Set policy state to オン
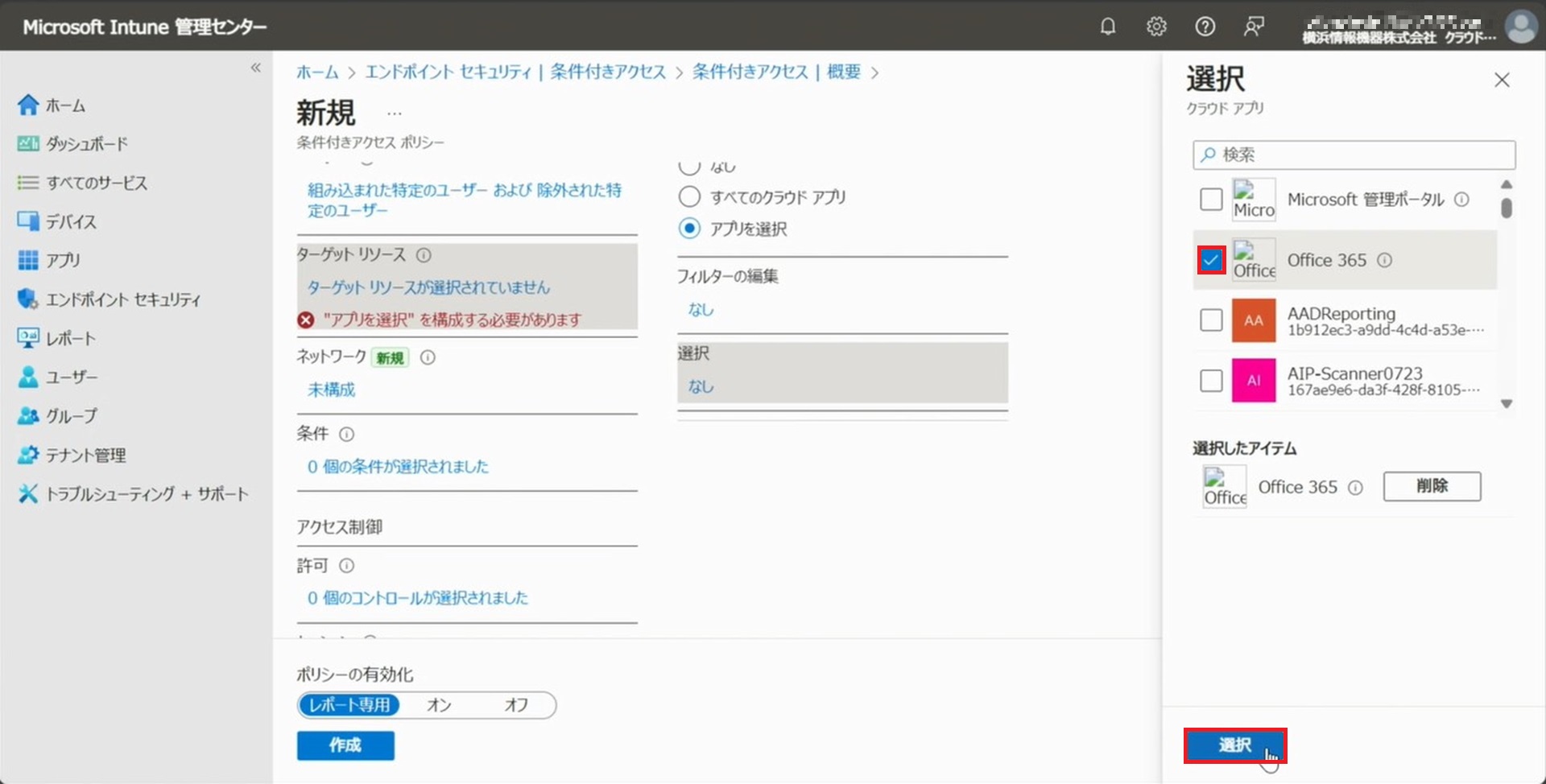This screenshot has width=1546, height=784. [439, 705]
